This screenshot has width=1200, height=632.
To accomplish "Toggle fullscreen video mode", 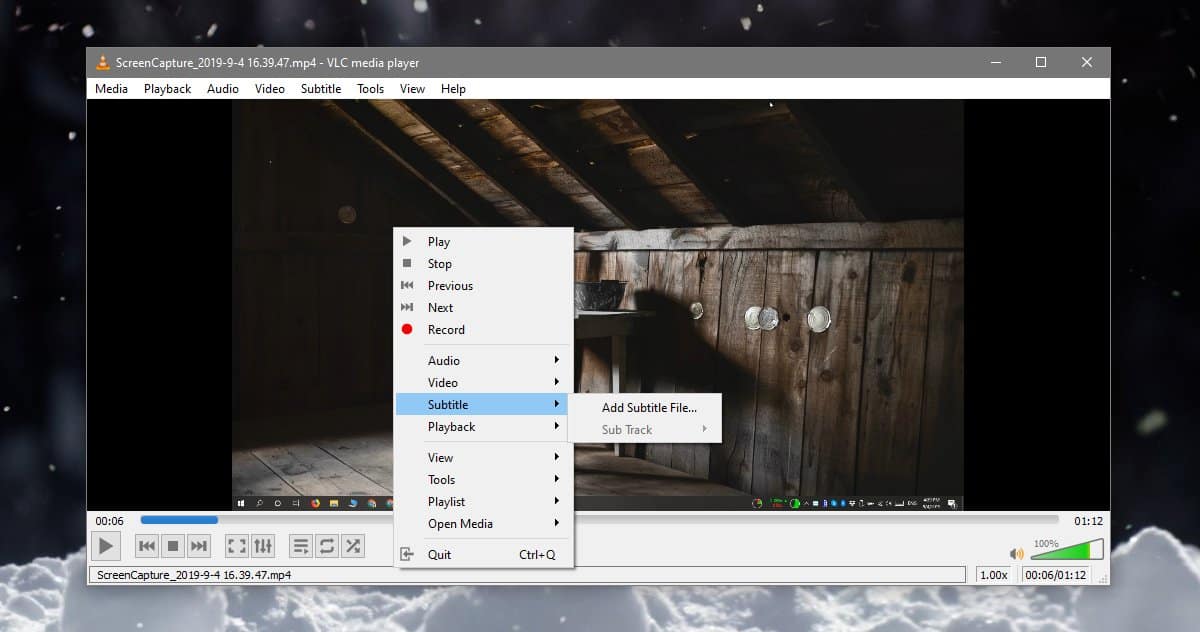I will 237,546.
